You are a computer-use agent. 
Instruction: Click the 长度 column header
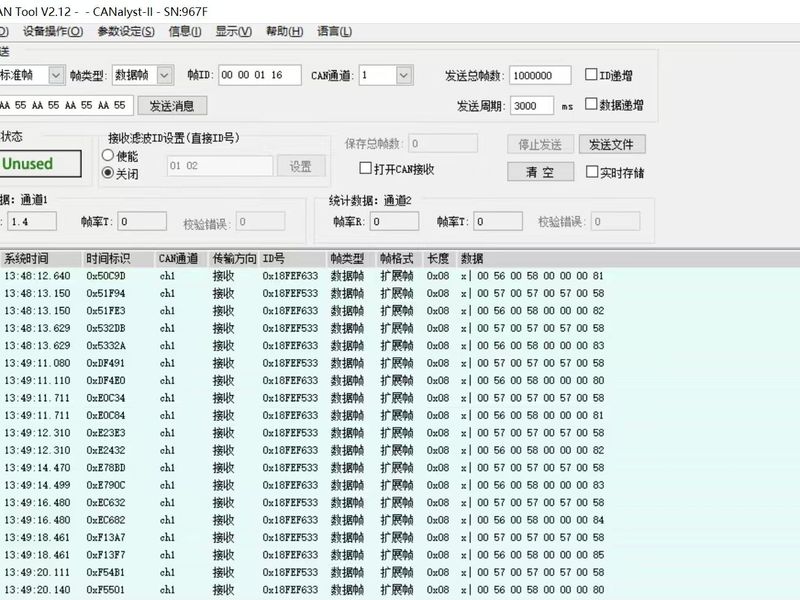pos(439,259)
